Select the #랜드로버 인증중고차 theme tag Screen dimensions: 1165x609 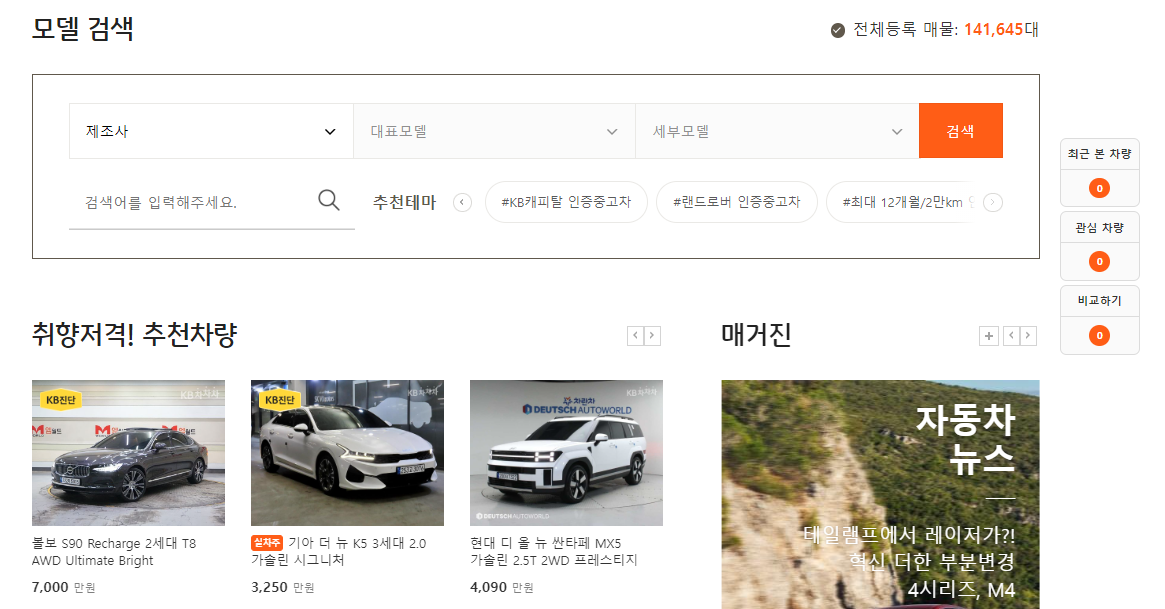pyautogui.click(x=736, y=202)
